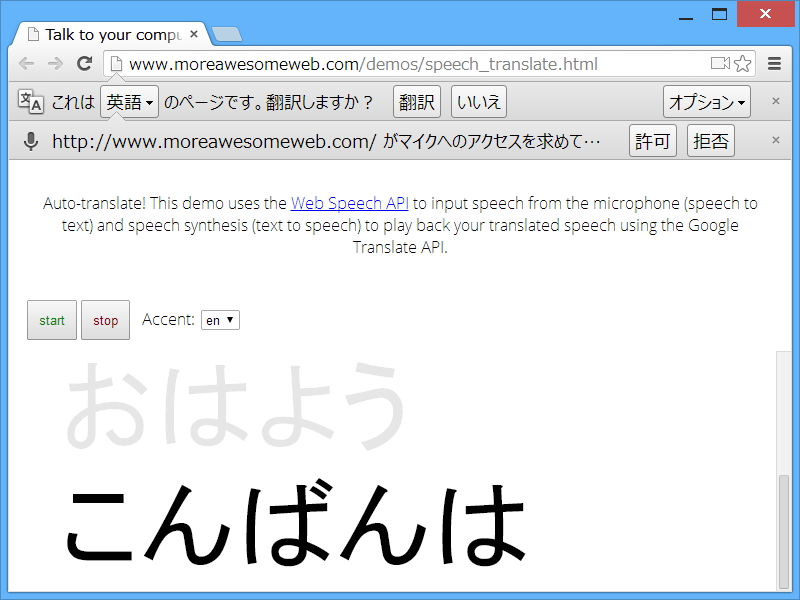Click the microphone icon in the permission bar
Screen dimensions: 800x600
[29, 141]
